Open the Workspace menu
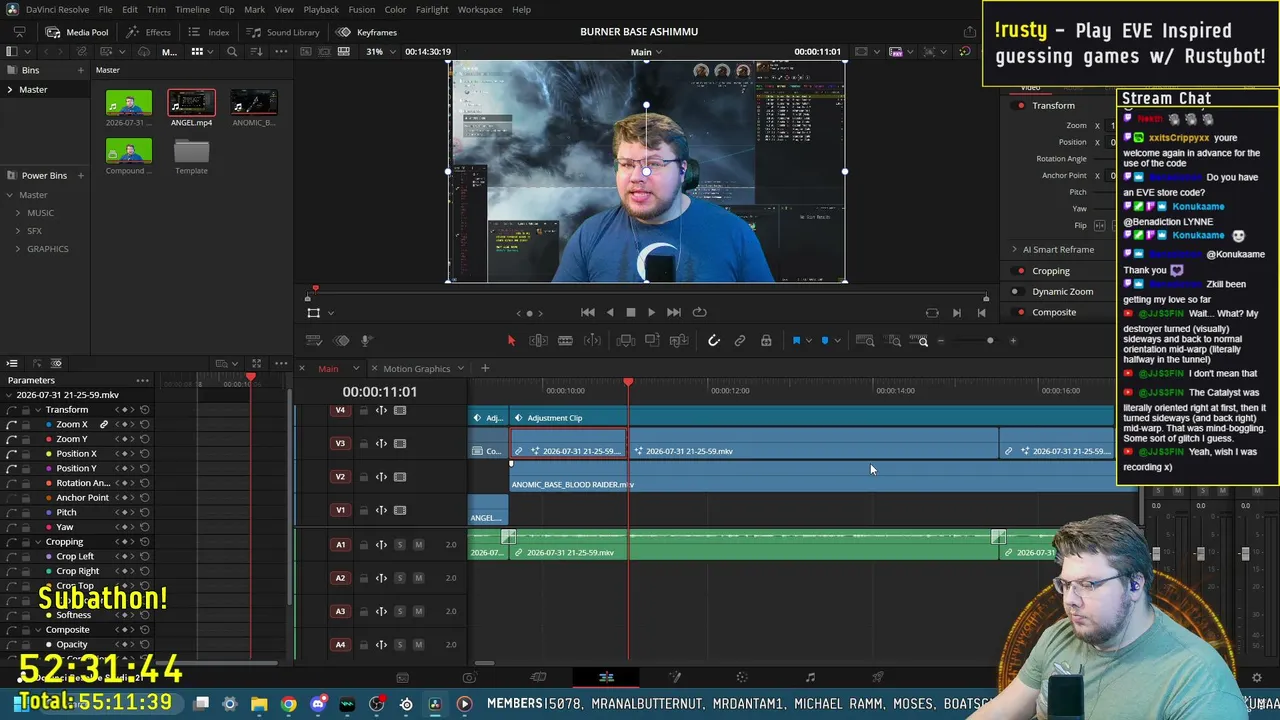The image size is (1280, 720). pyautogui.click(x=480, y=9)
